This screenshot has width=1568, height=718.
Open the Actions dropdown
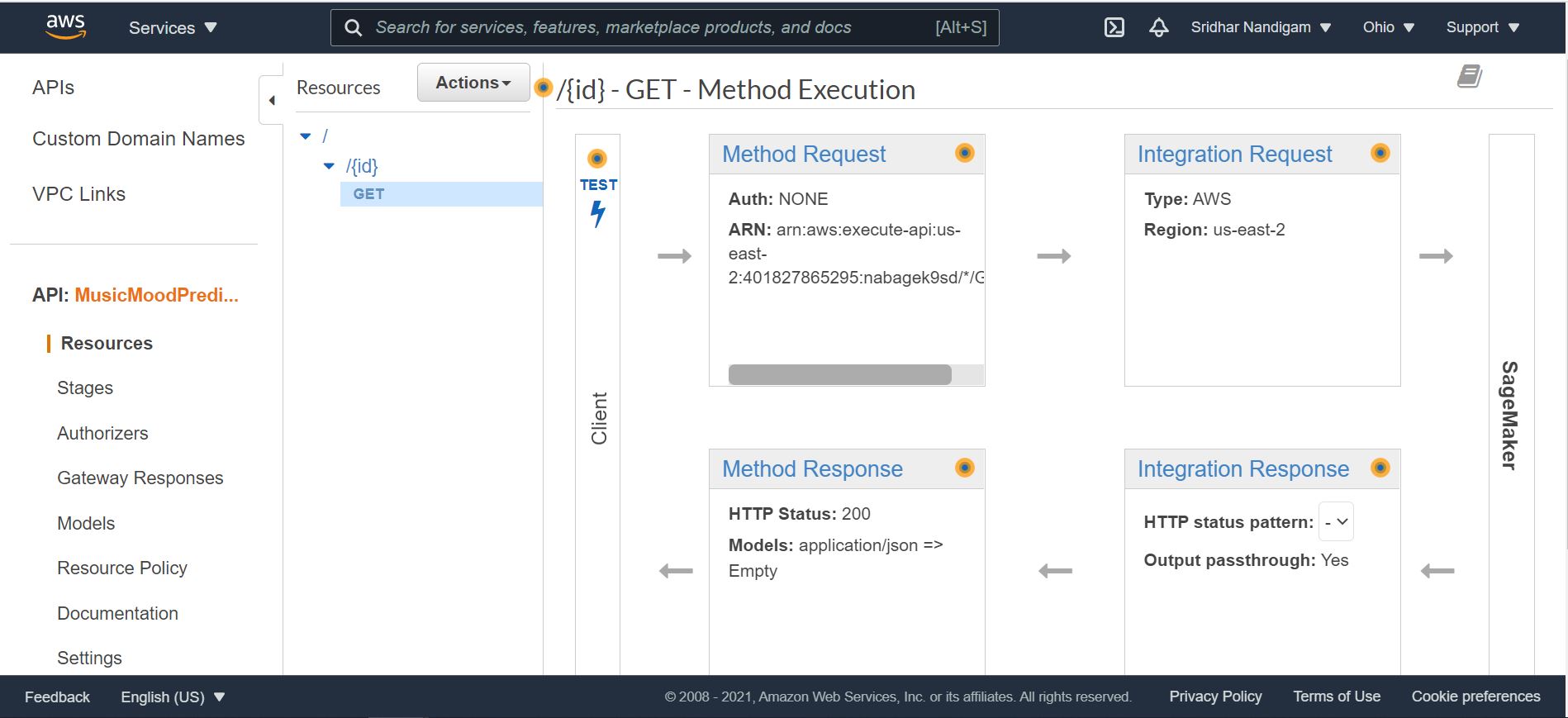coord(473,83)
